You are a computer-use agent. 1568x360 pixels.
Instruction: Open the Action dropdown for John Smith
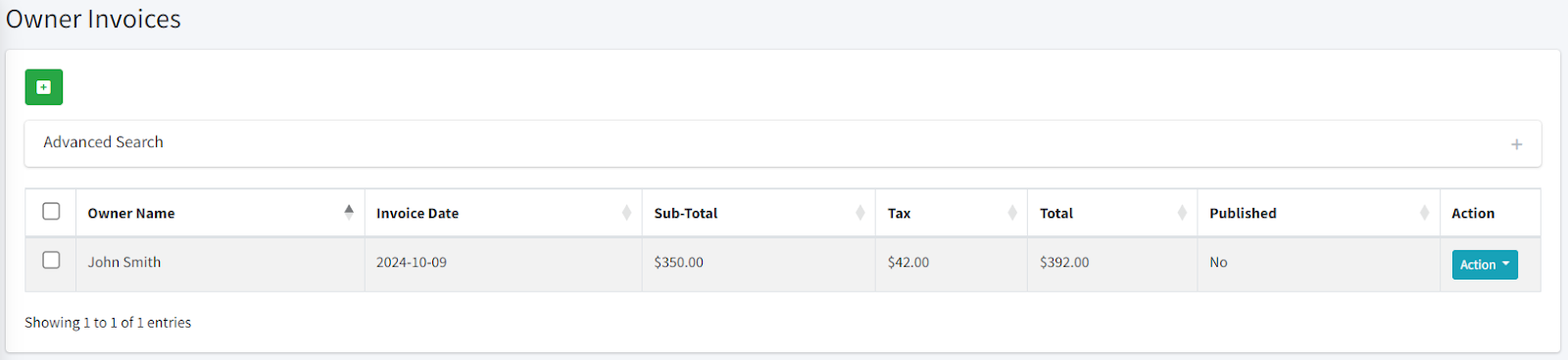(x=1485, y=265)
